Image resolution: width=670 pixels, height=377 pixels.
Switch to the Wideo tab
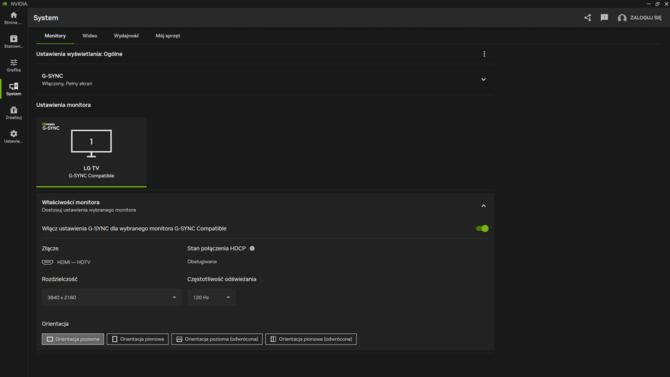tap(90, 36)
